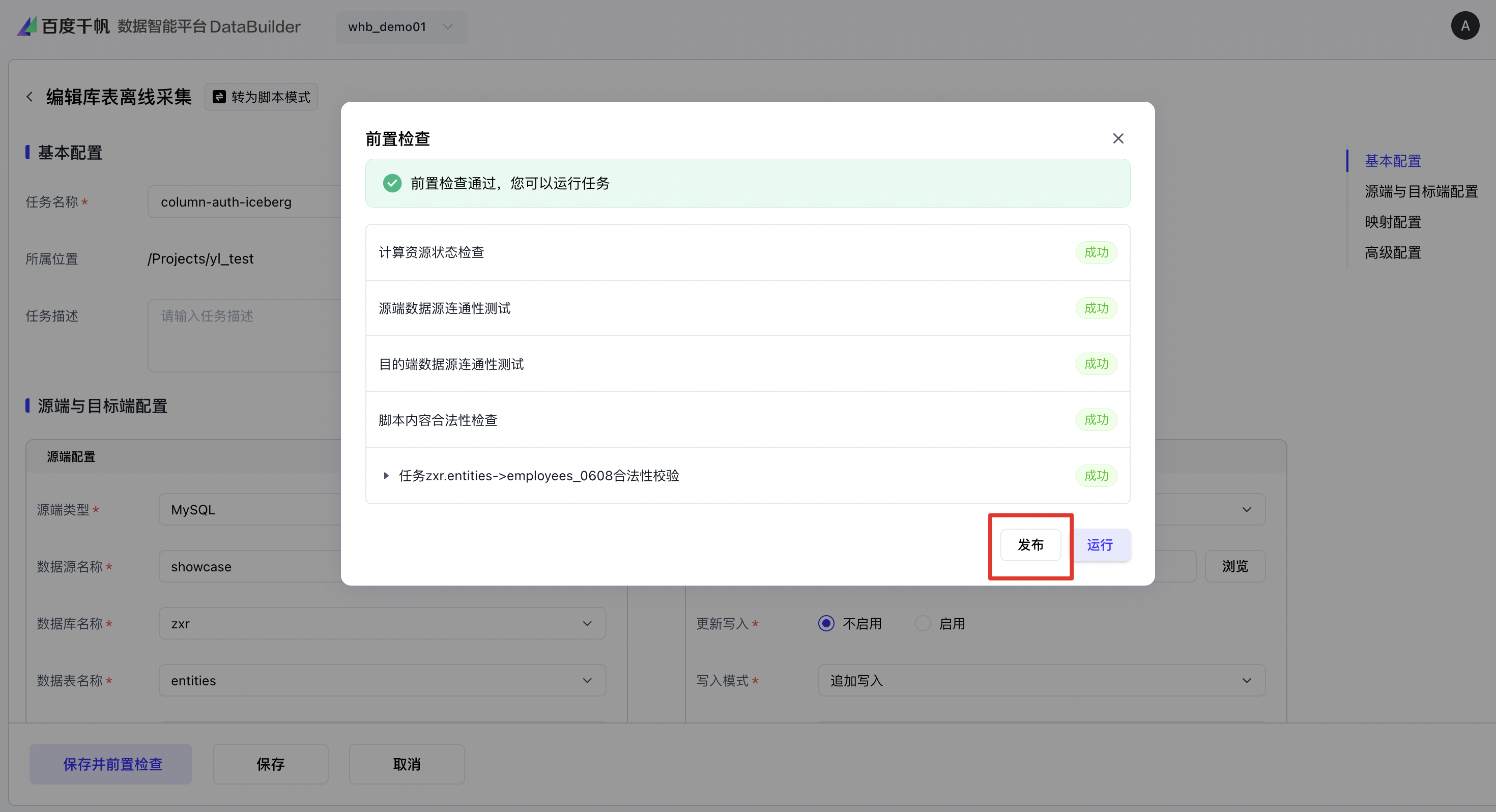The width and height of the screenshot is (1496, 812).
Task: Click the 源端数据源连通性测试 row text
Action: pyautogui.click(x=444, y=308)
